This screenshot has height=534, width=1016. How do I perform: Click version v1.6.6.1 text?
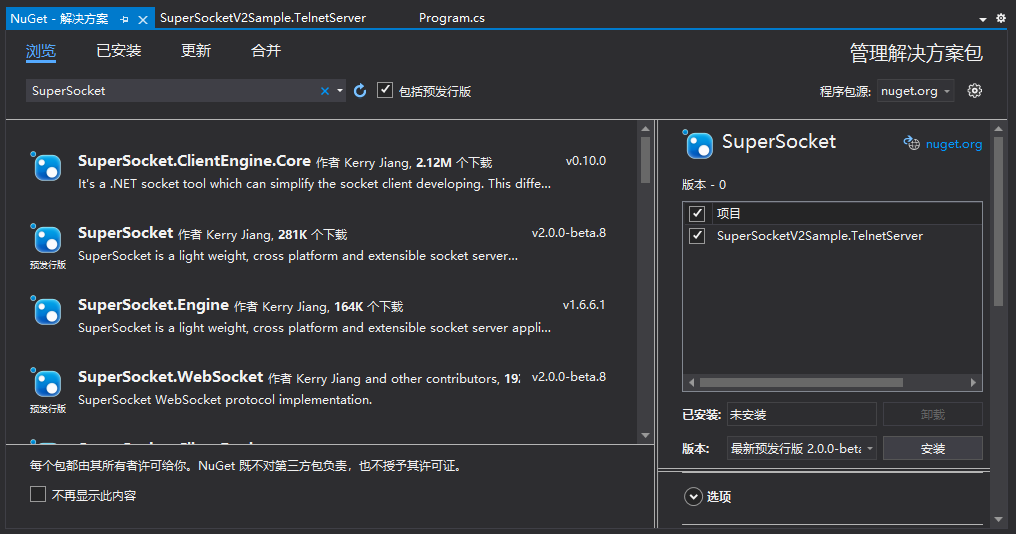point(584,305)
